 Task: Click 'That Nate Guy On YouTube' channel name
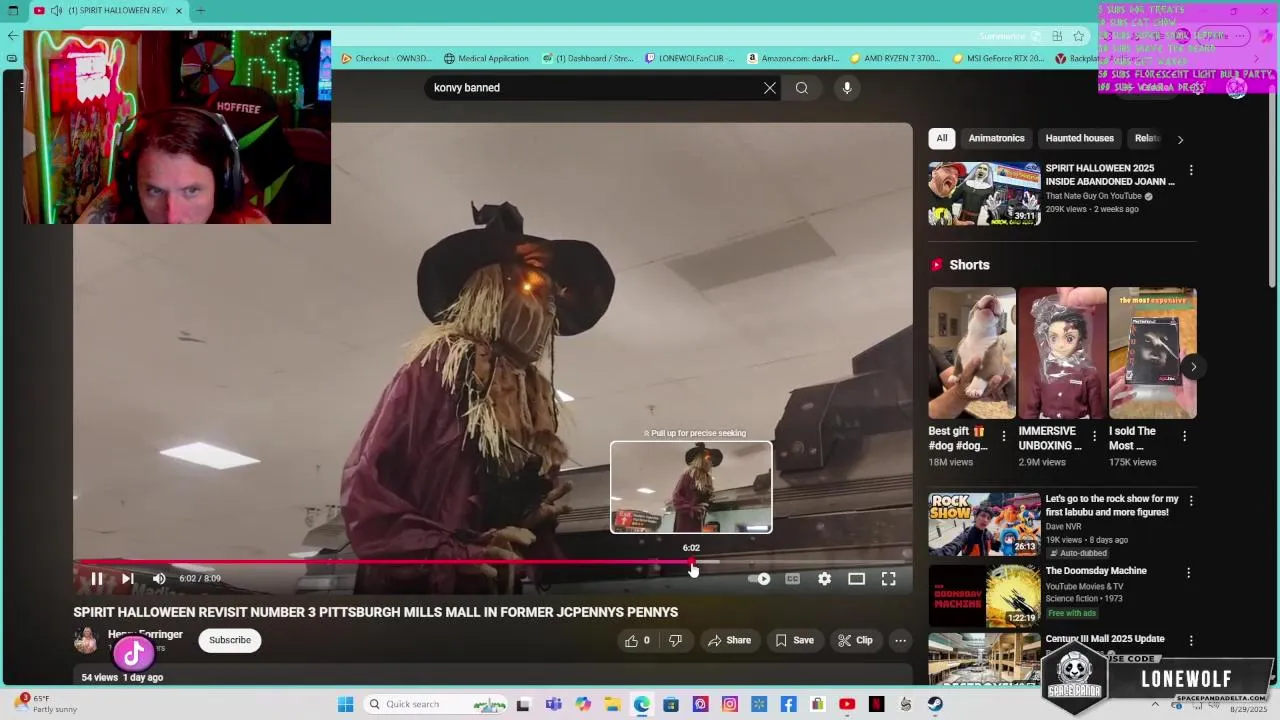pos(1093,196)
